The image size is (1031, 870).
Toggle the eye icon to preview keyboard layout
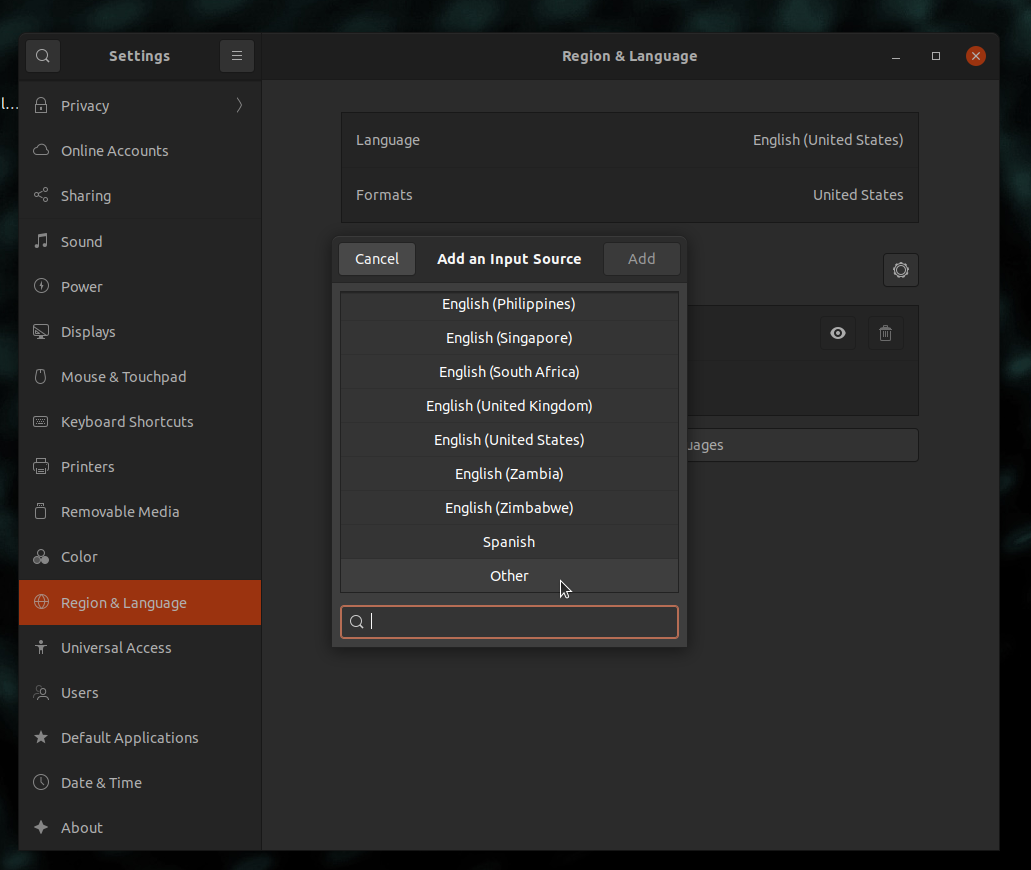pyautogui.click(x=838, y=333)
